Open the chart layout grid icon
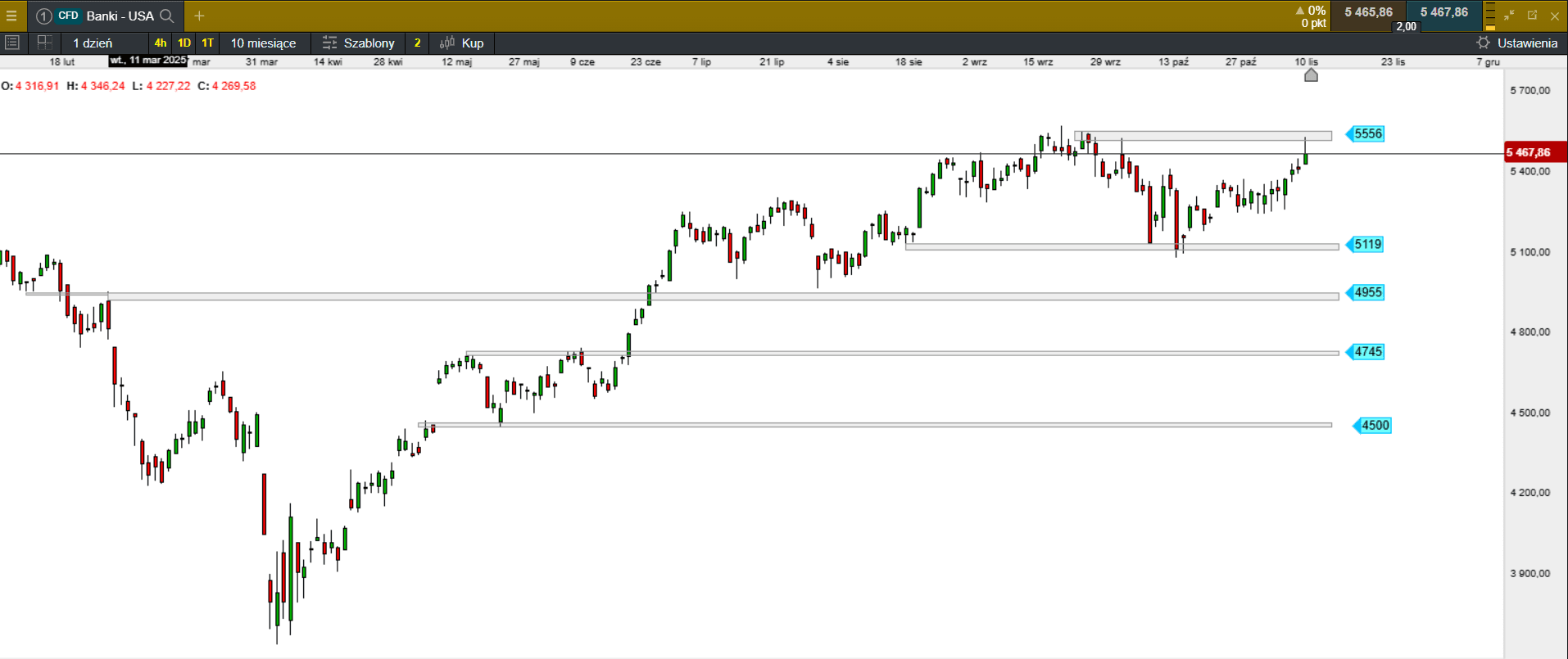The width and height of the screenshot is (1568, 659). [45, 43]
